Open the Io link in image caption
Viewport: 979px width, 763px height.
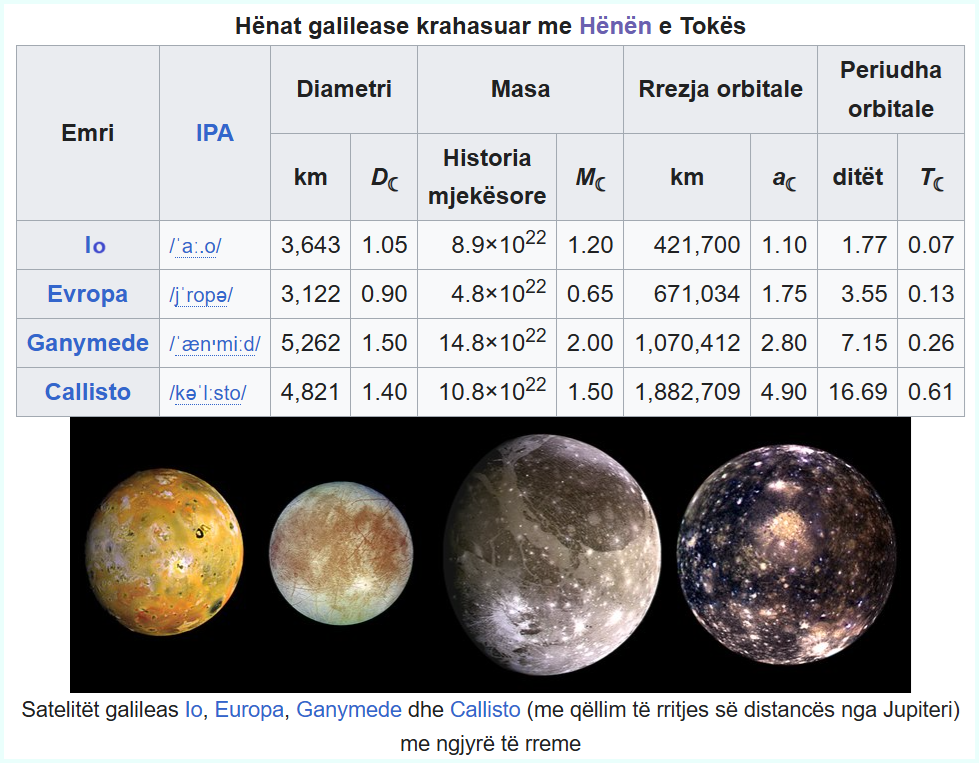click(194, 710)
